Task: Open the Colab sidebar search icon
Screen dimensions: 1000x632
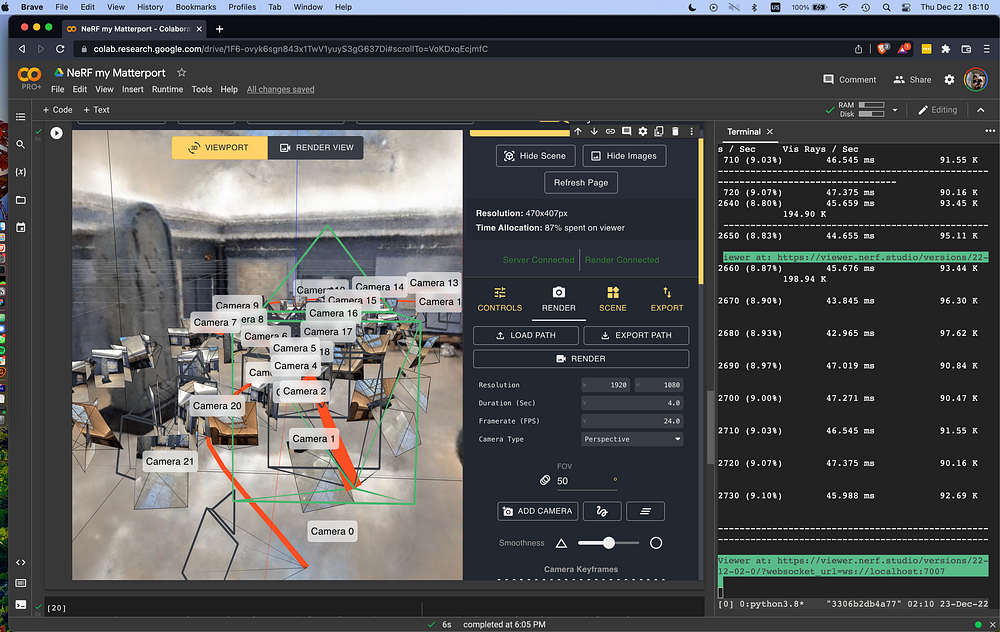Action: click(21, 144)
